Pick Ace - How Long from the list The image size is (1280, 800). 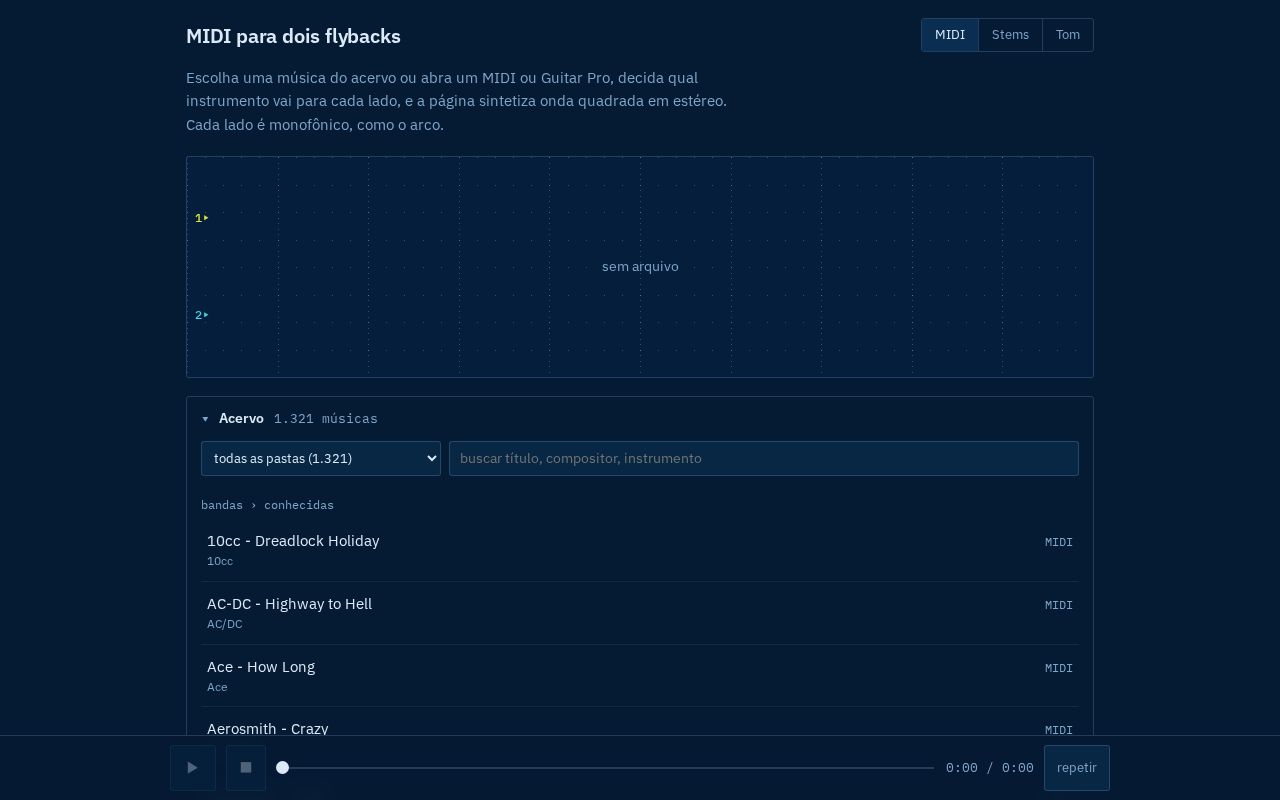640,676
